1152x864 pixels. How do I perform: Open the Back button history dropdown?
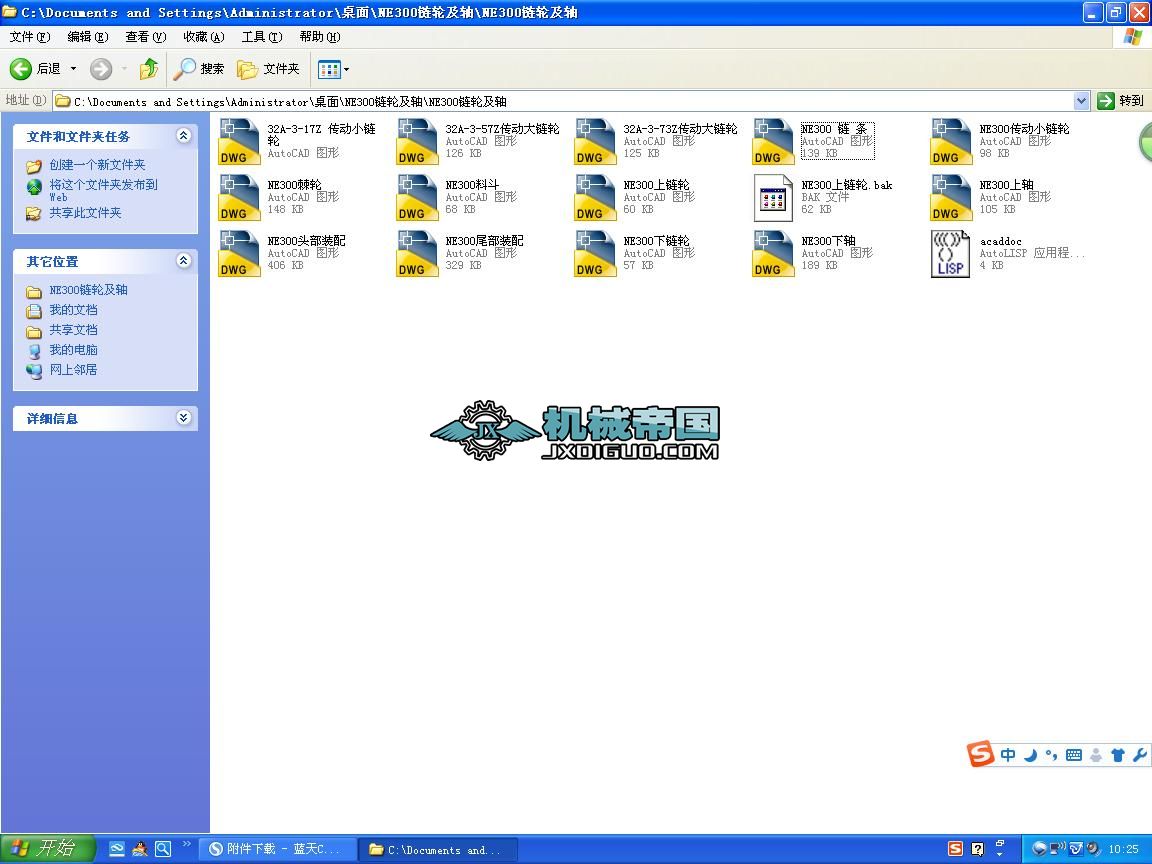pos(74,69)
